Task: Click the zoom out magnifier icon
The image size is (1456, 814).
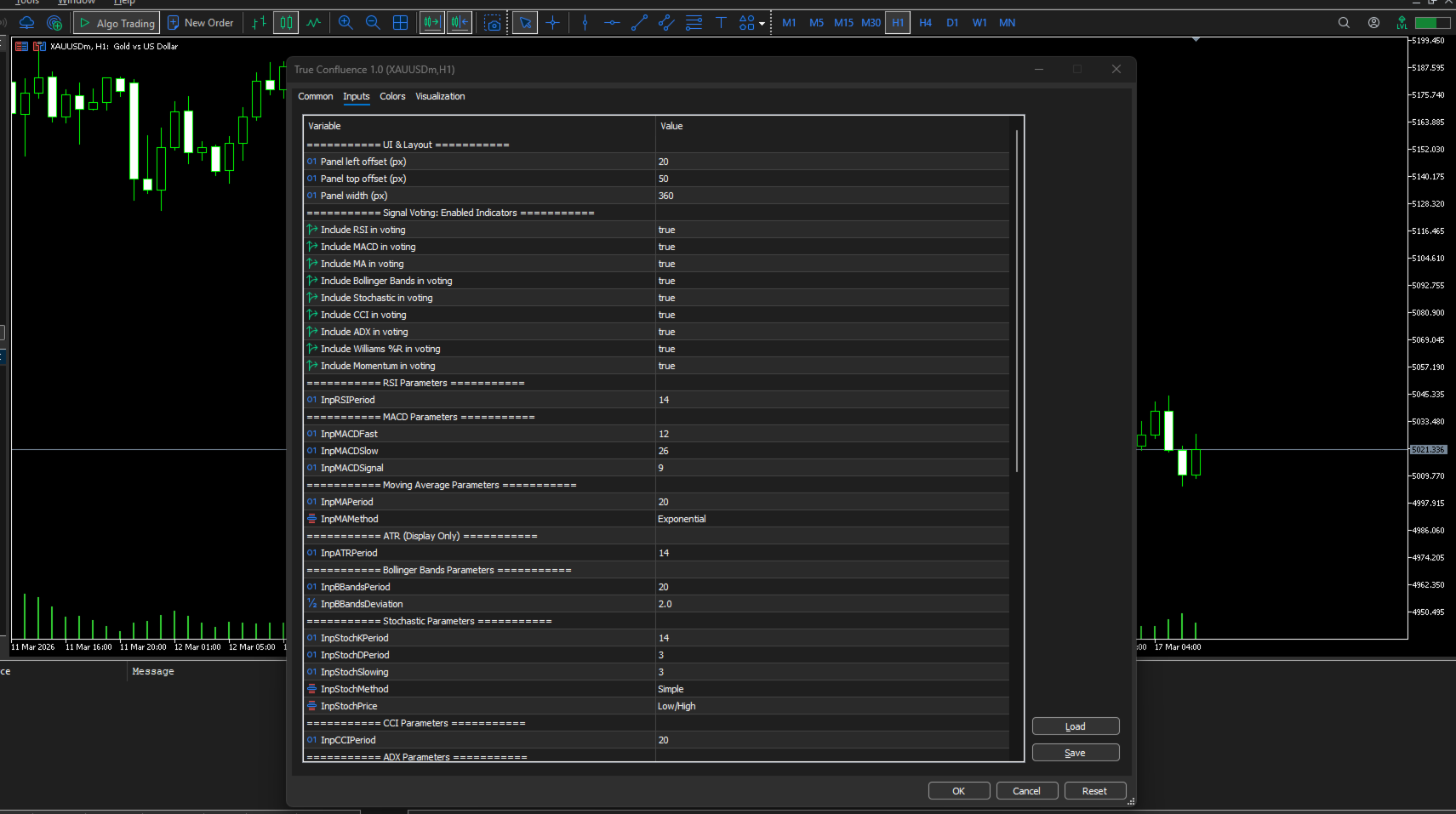Action: tap(373, 23)
